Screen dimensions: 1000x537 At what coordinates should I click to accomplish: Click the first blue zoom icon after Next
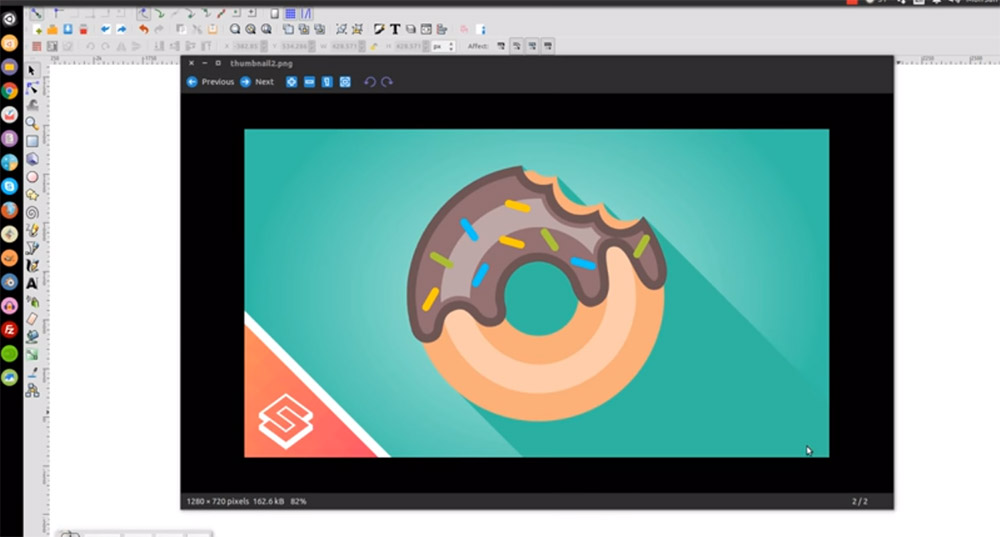(291, 82)
